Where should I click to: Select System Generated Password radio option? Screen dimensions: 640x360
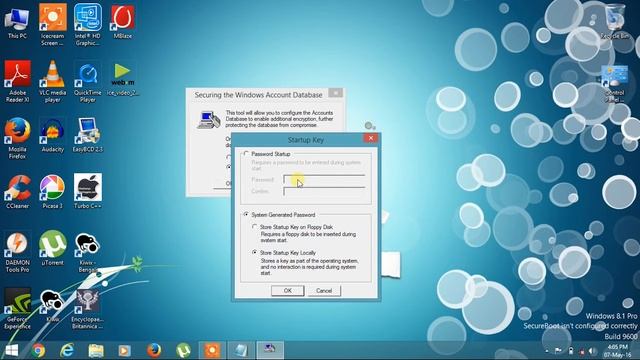[x=246, y=214]
